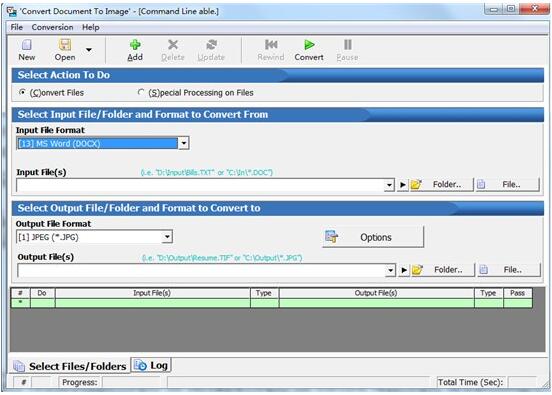
Task: Select (S)pecial Processing on Files radio button
Action: tap(141, 92)
